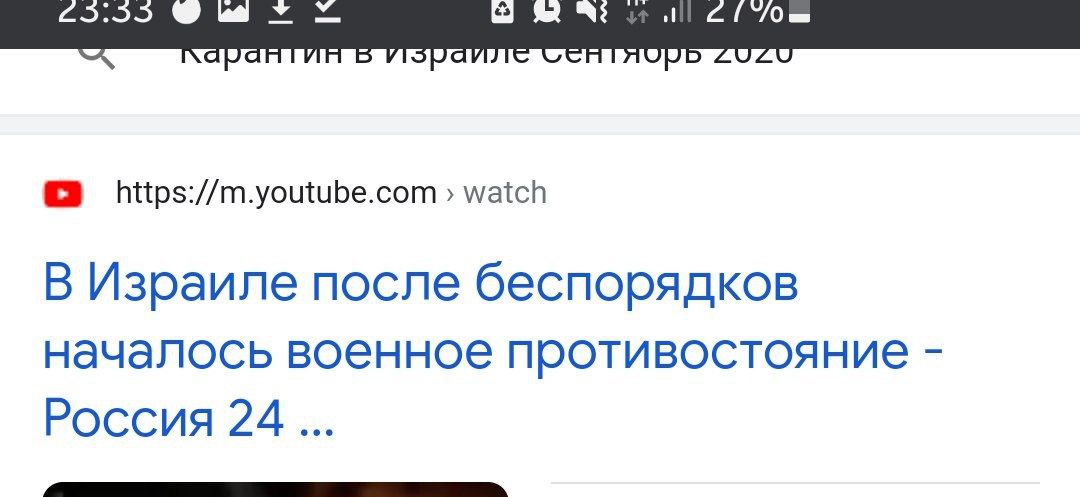Tap the battery saver recycle icon
Viewport: 1080px width, 497px height.
503,11
